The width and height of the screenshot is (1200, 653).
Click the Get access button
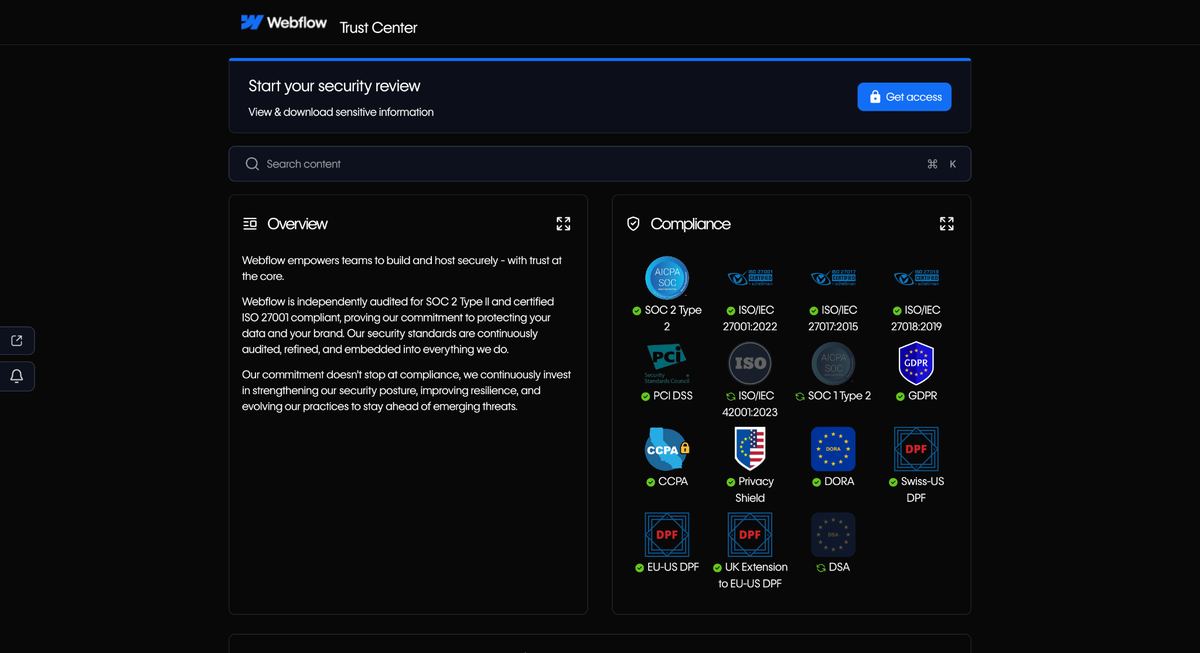tap(904, 97)
